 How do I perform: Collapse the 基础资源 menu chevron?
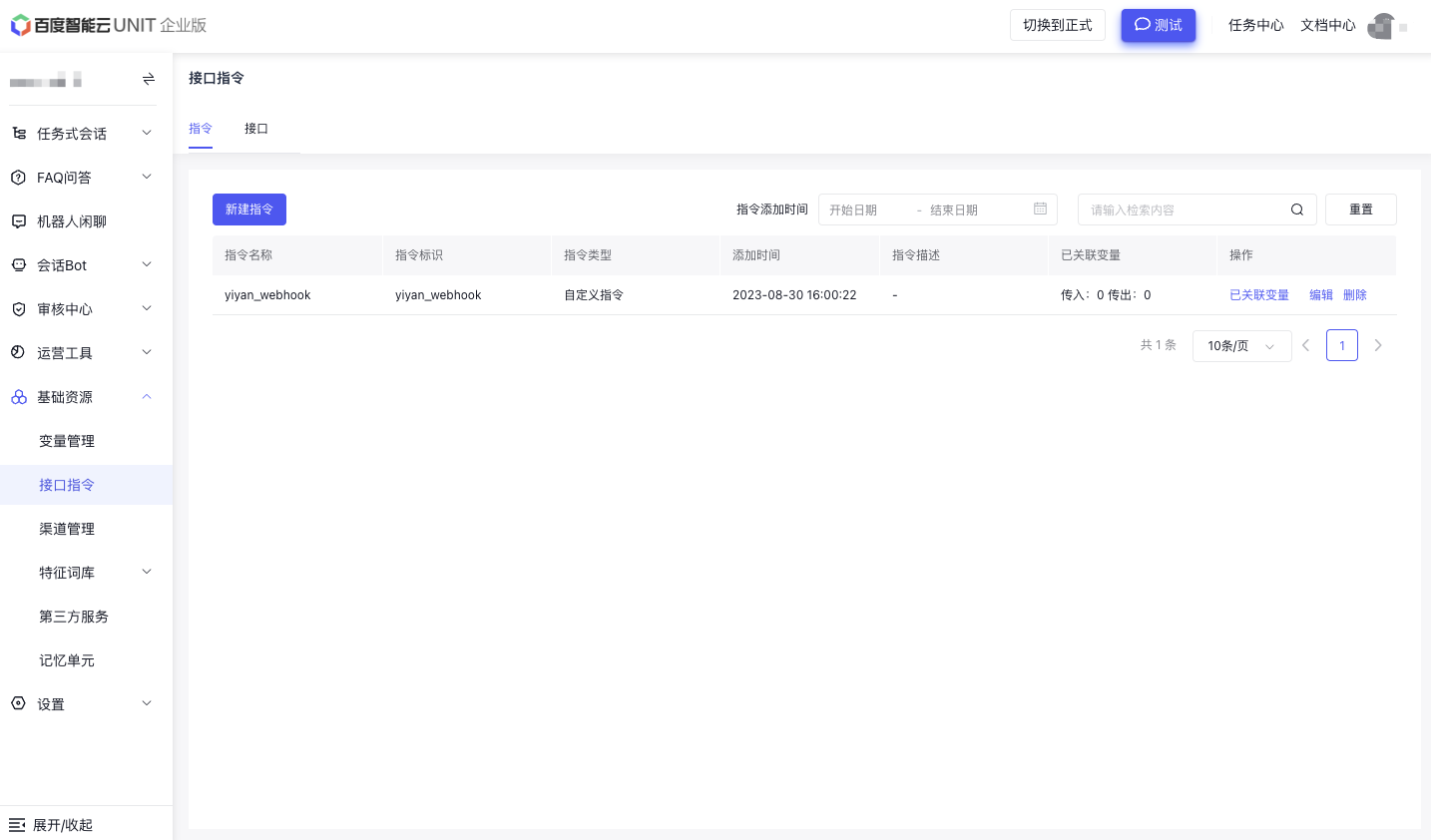point(147,396)
